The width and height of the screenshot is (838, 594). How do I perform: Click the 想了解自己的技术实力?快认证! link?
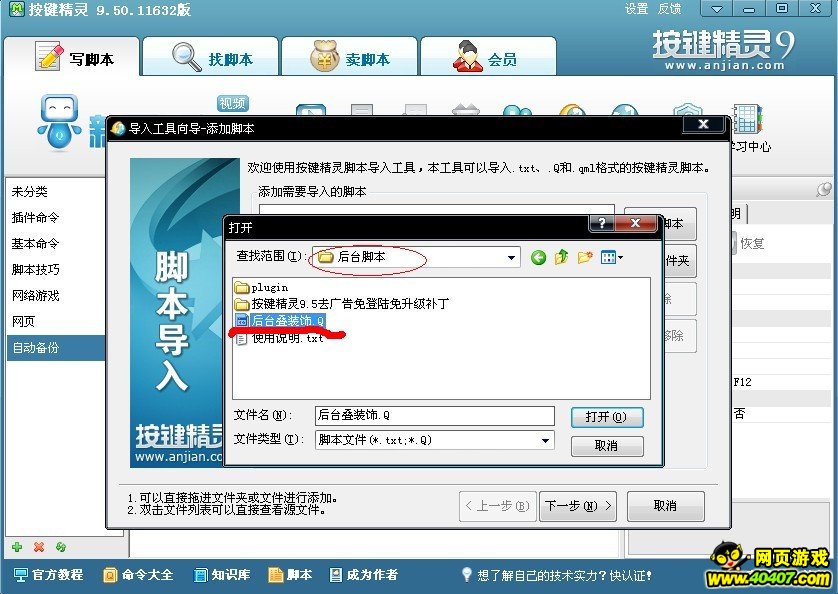pyautogui.click(x=557, y=575)
